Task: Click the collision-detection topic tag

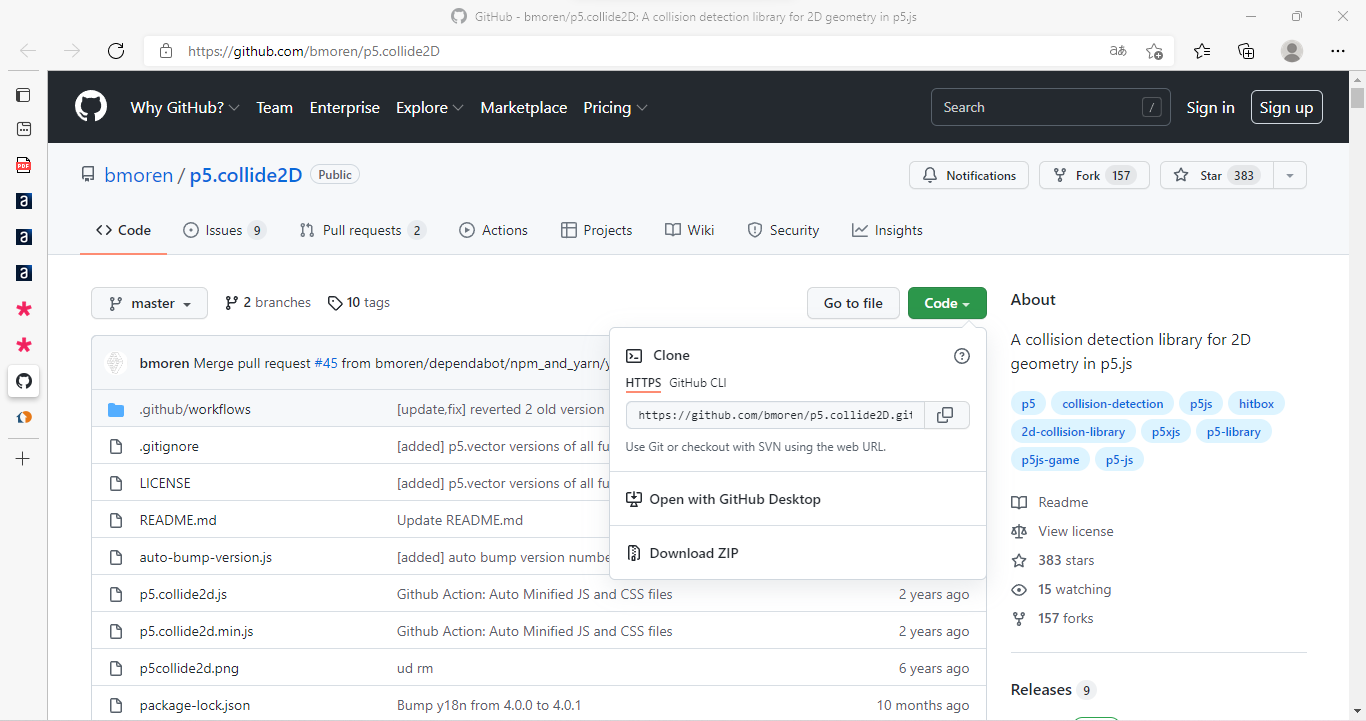Action: pyautogui.click(x=1112, y=404)
